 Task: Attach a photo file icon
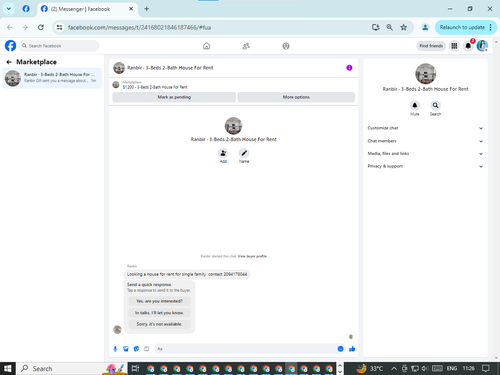[x=126, y=349]
